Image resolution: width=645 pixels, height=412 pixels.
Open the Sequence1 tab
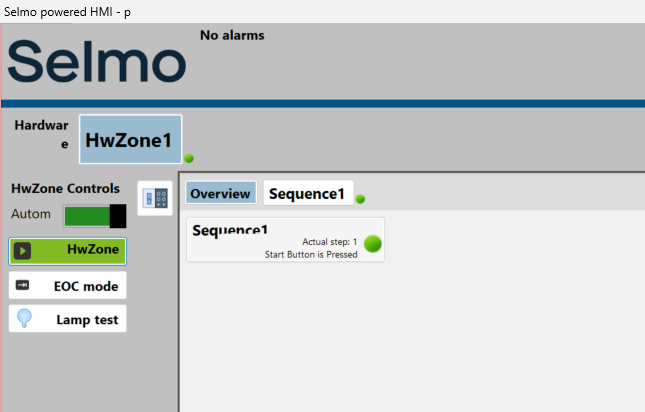pyautogui.click(x=308, y=193)
